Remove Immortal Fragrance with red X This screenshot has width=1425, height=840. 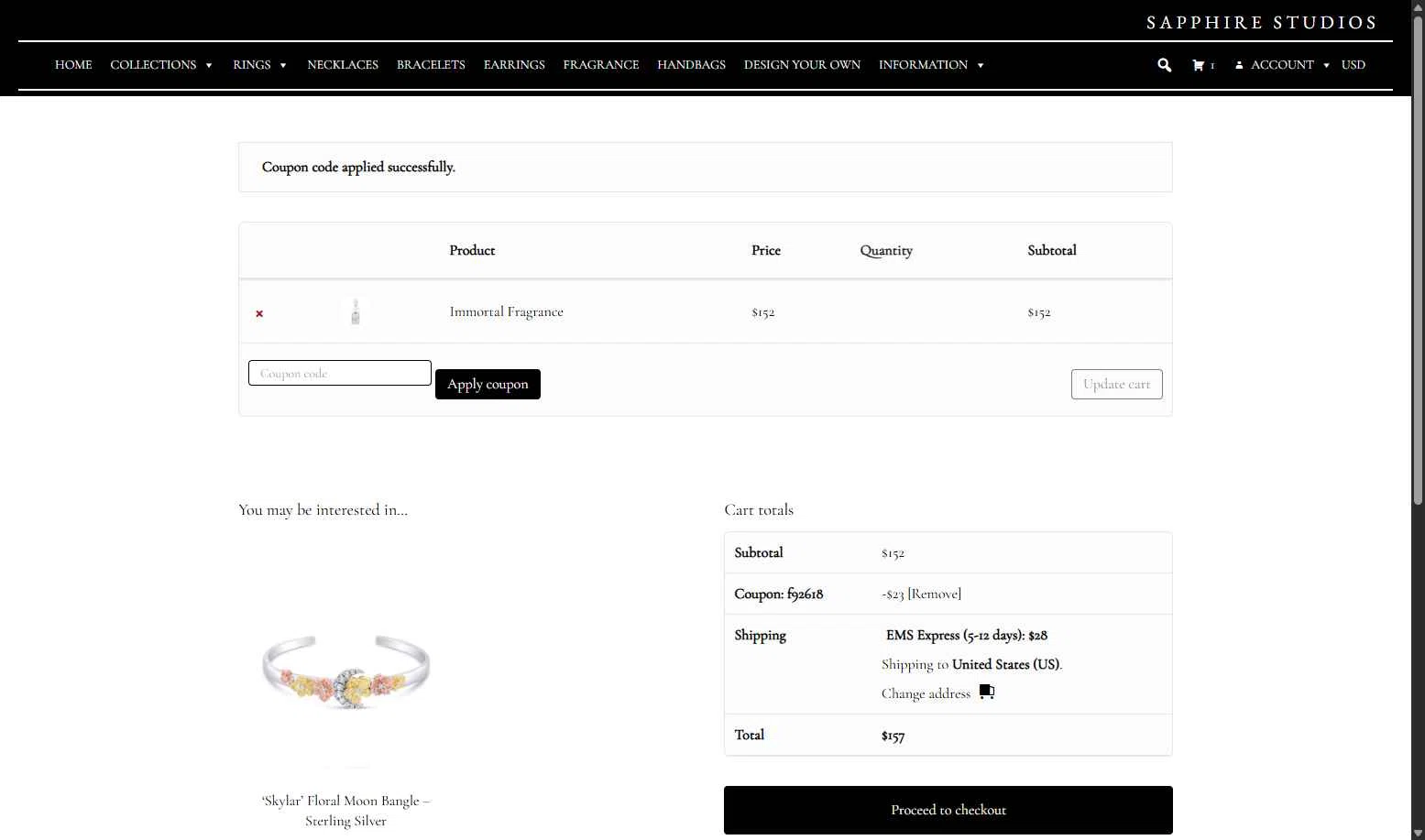click(259, 313)
